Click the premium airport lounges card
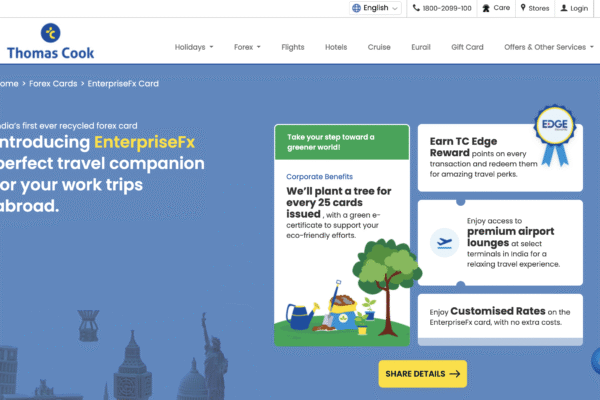This screenshot has width=600, height=400. (500, 243)
